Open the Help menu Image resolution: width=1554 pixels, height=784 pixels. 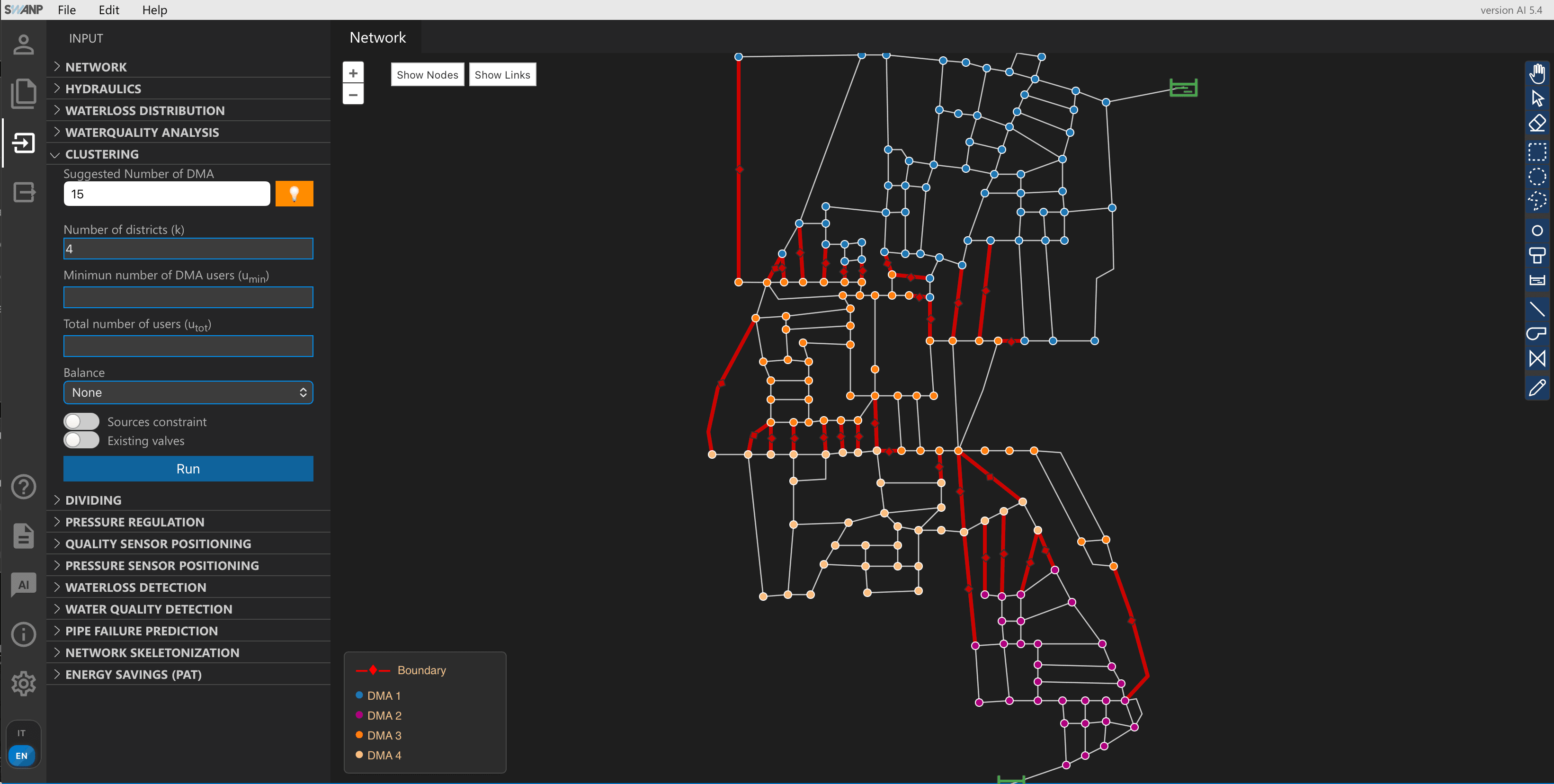(154, 9)
